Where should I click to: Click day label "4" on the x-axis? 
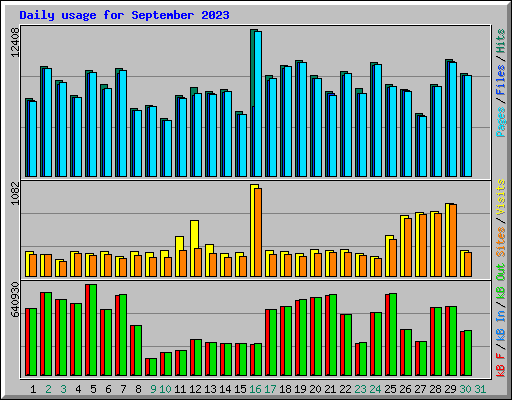click(x=78, y=389)
